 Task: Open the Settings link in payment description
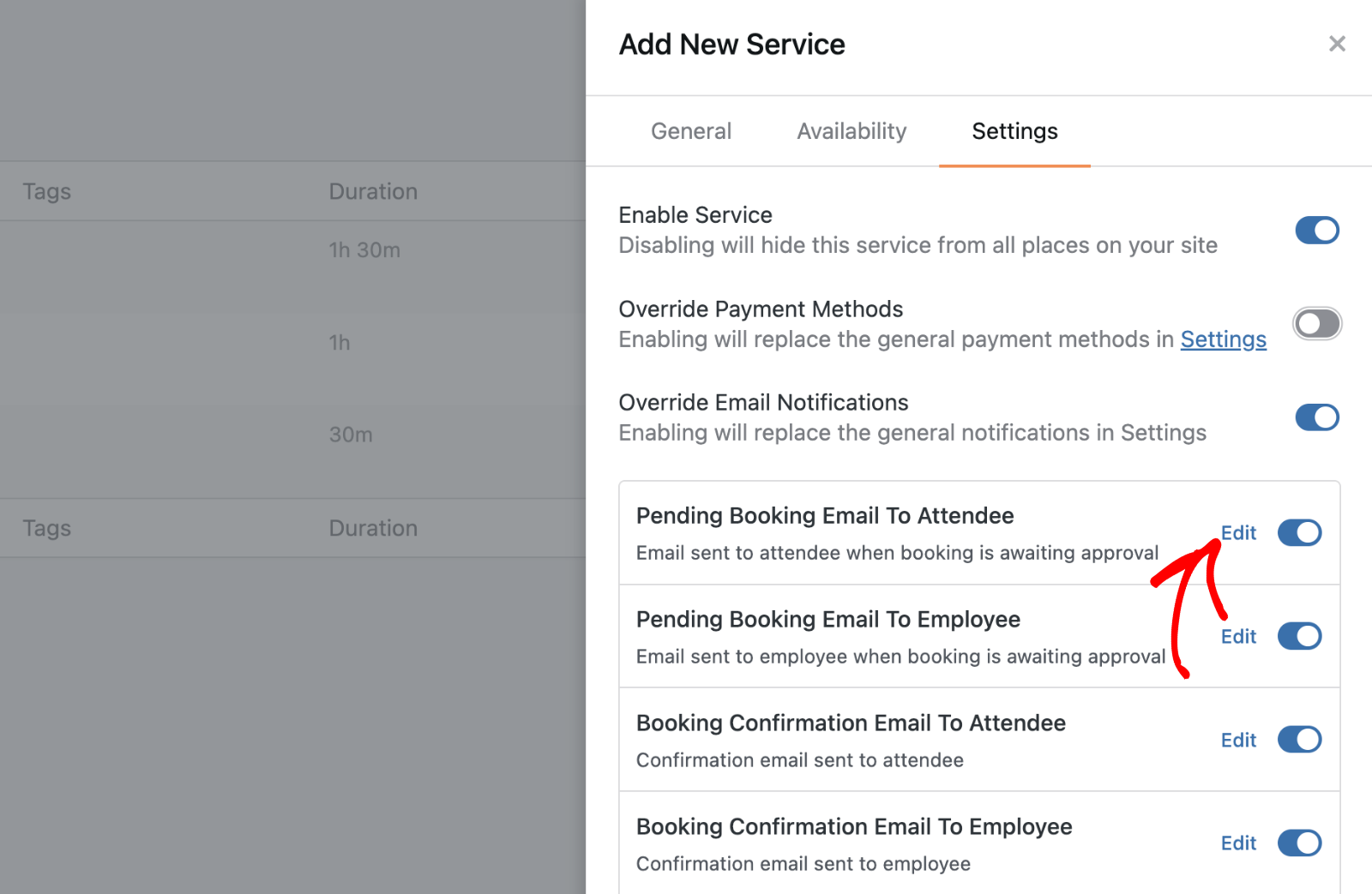pos(1222,339)
